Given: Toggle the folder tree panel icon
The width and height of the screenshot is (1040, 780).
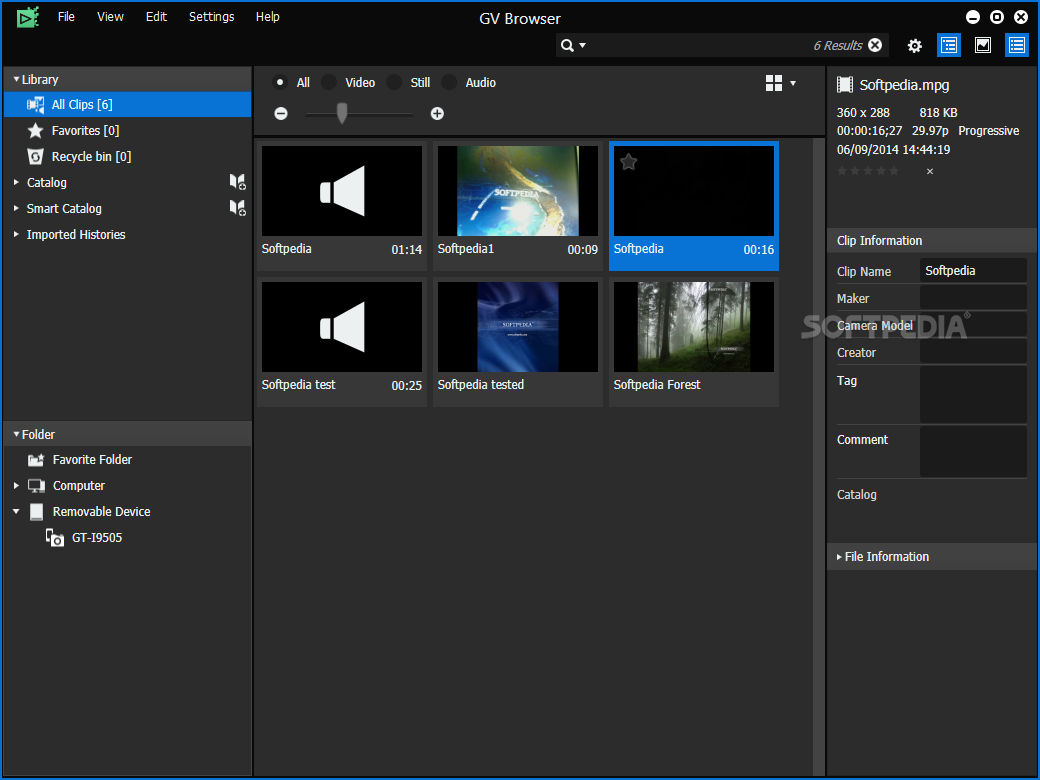Looking at the screenshot, I should pyautogui.click(x=948, y=45).
